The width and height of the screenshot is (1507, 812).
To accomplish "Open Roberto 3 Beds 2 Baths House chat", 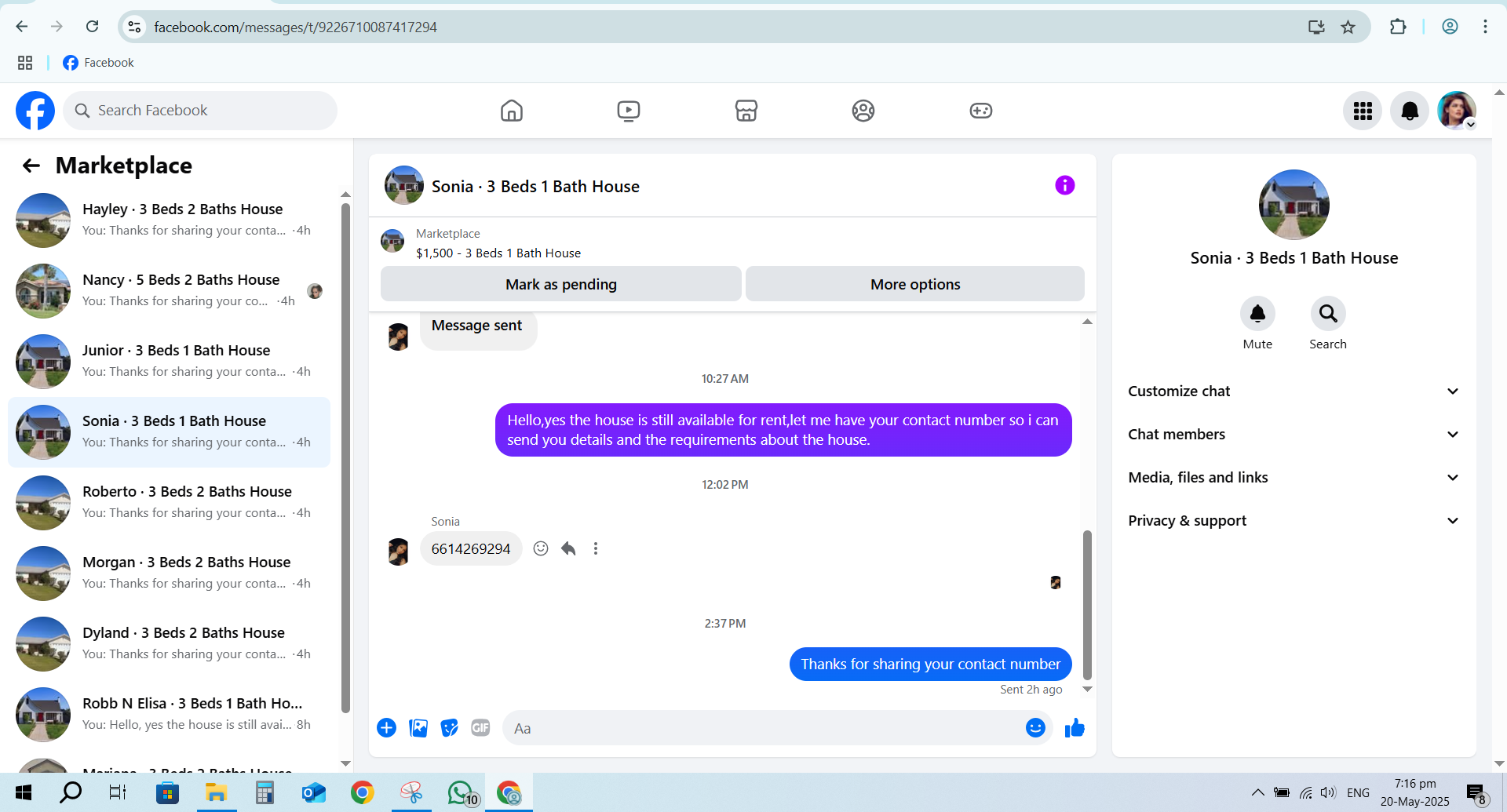I will tap(169, 503).
